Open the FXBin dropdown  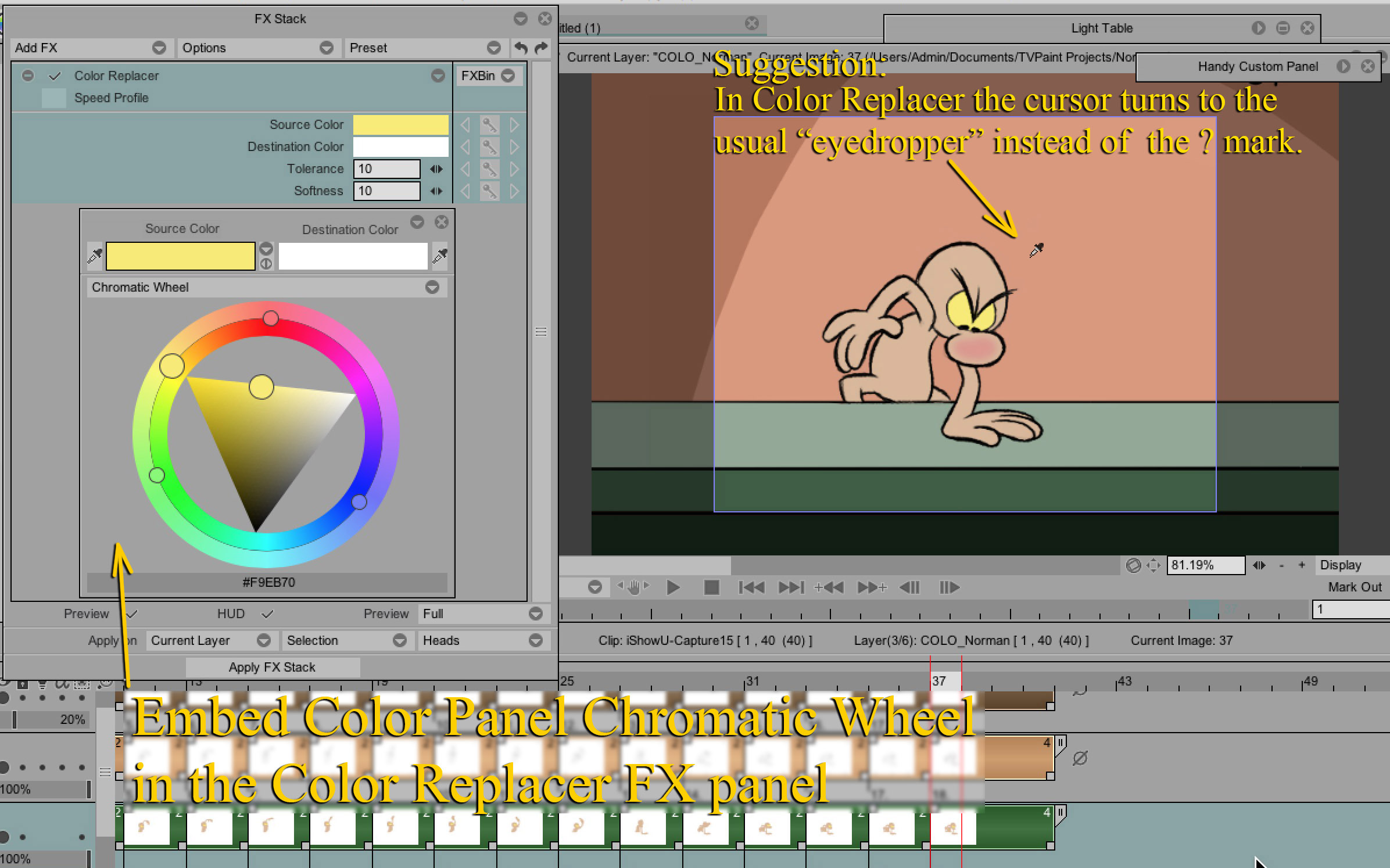[489, 76]
